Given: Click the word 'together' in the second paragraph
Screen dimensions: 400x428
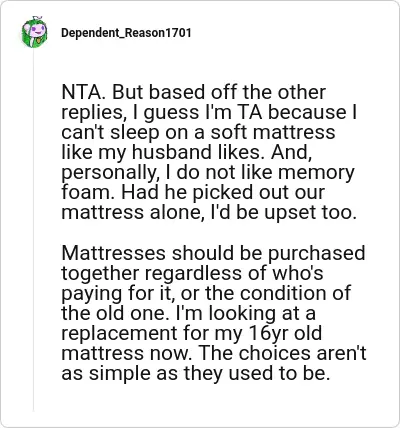Looking at the screenshot, I should [x=100, y=273].
